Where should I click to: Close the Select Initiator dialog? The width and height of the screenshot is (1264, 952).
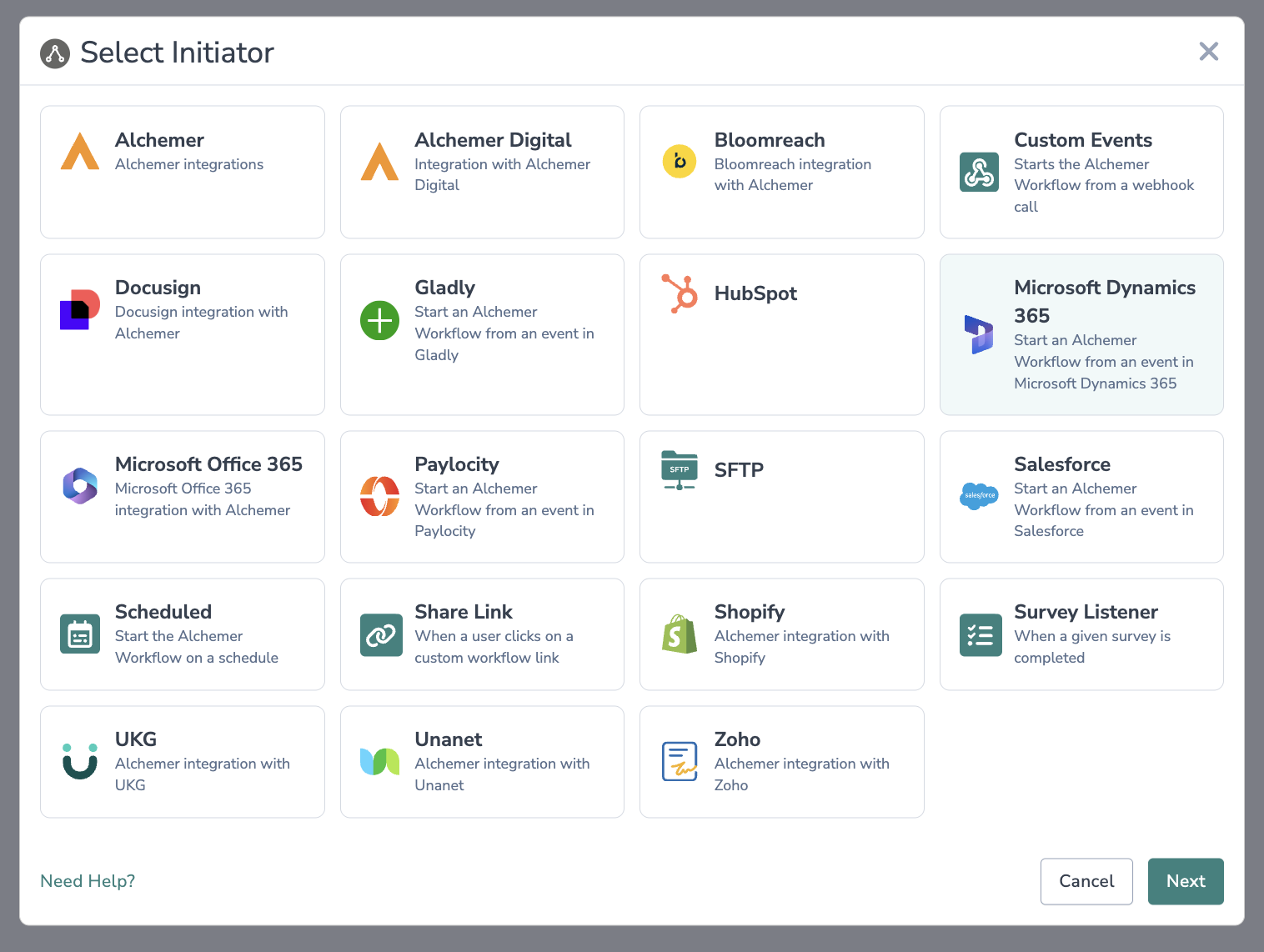(1208, 52)
